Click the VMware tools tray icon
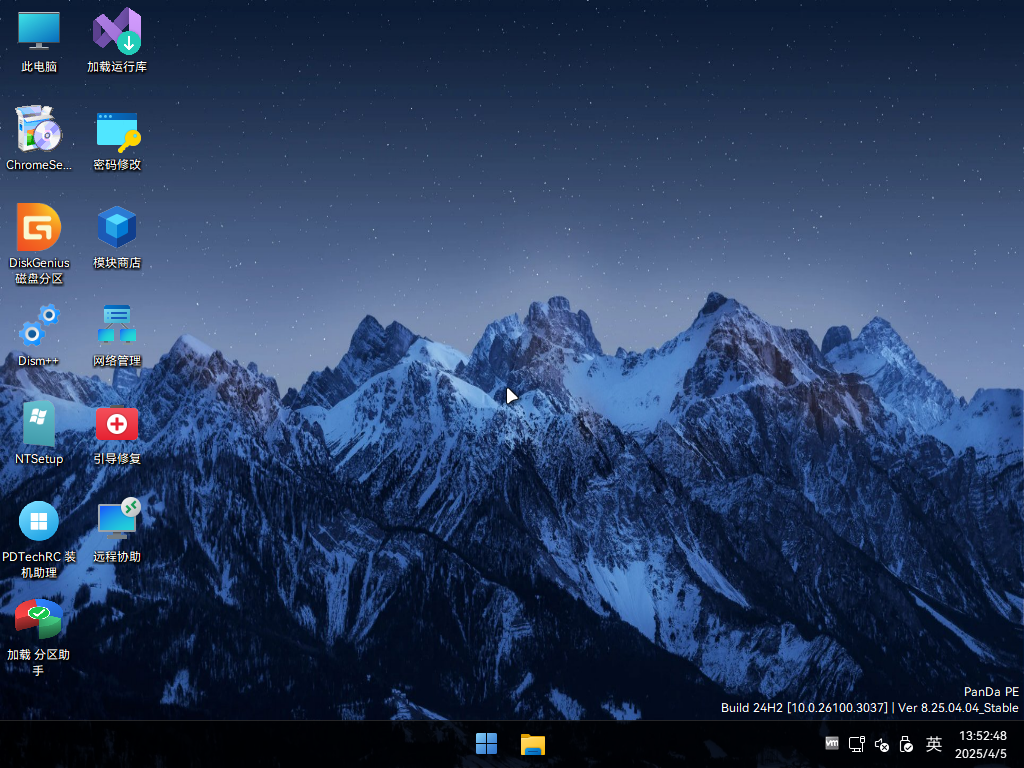This screenshot has height=768, width=1024. pos(832,743)
